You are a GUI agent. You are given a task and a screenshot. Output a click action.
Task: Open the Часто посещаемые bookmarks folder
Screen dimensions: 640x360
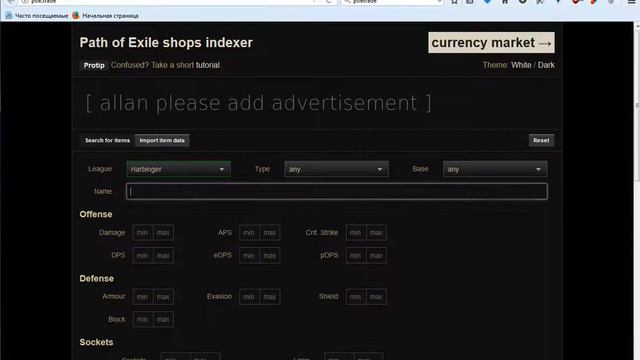[x=37, y=16]
